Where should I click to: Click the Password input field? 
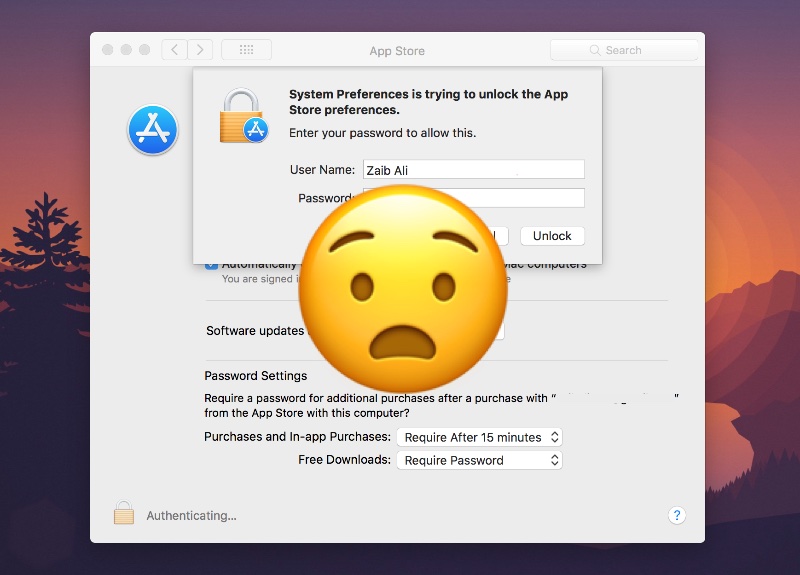[x=473, y=198]
